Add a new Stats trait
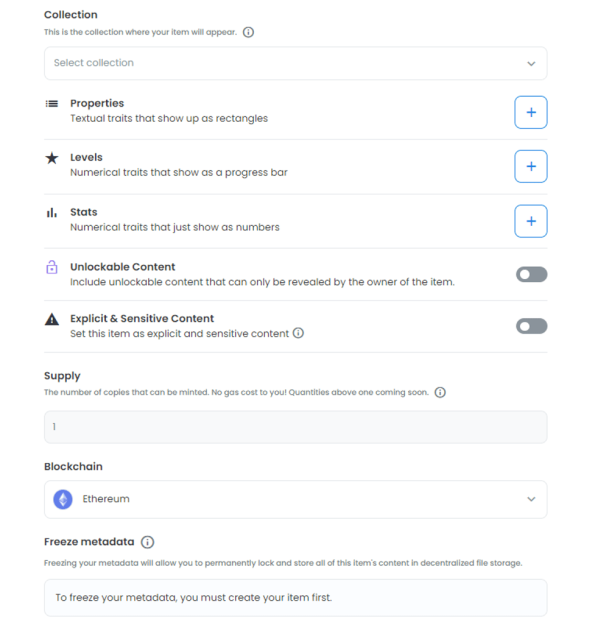Screen dimensions: 609x628 coord(531,221)
